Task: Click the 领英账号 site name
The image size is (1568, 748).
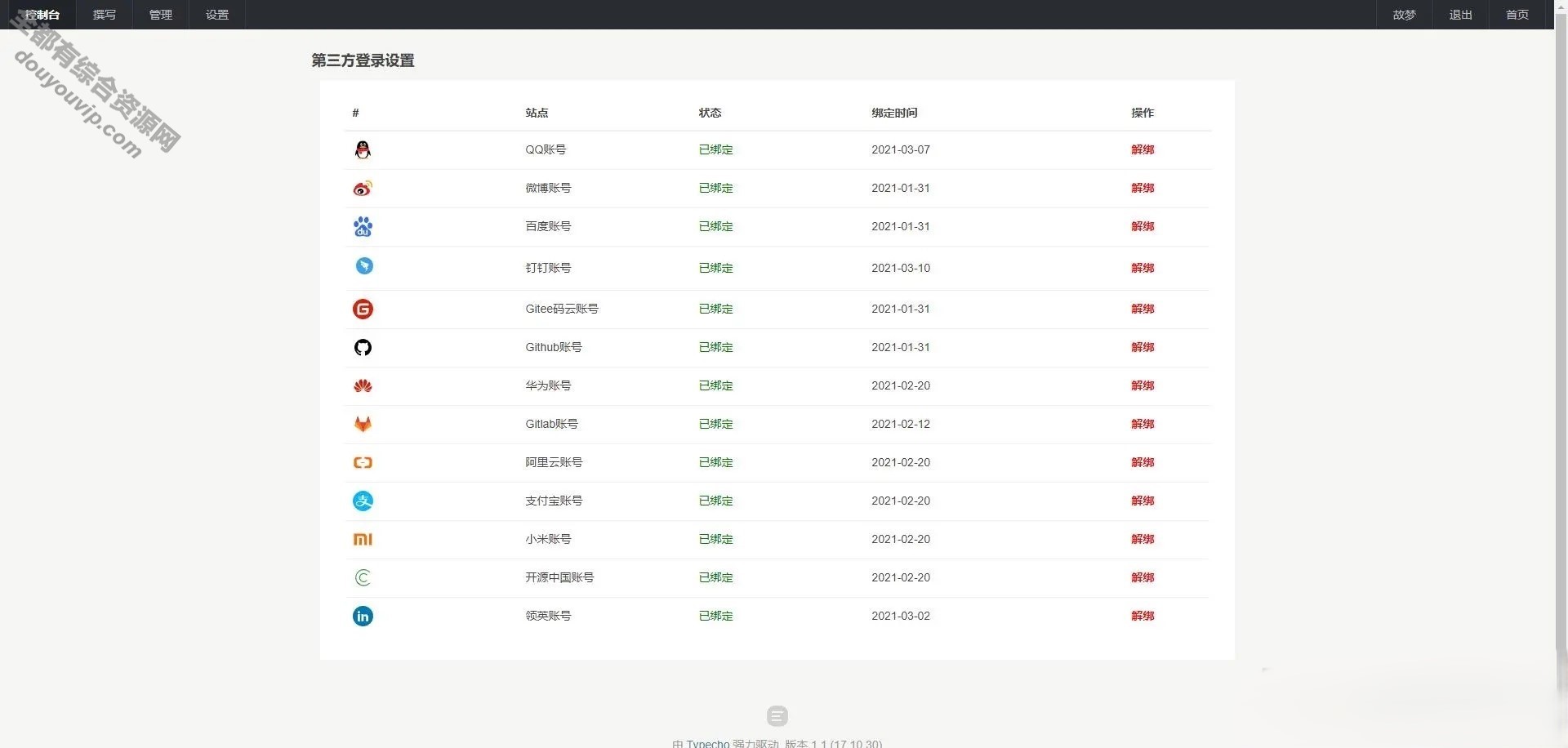Action: point(548,616)
